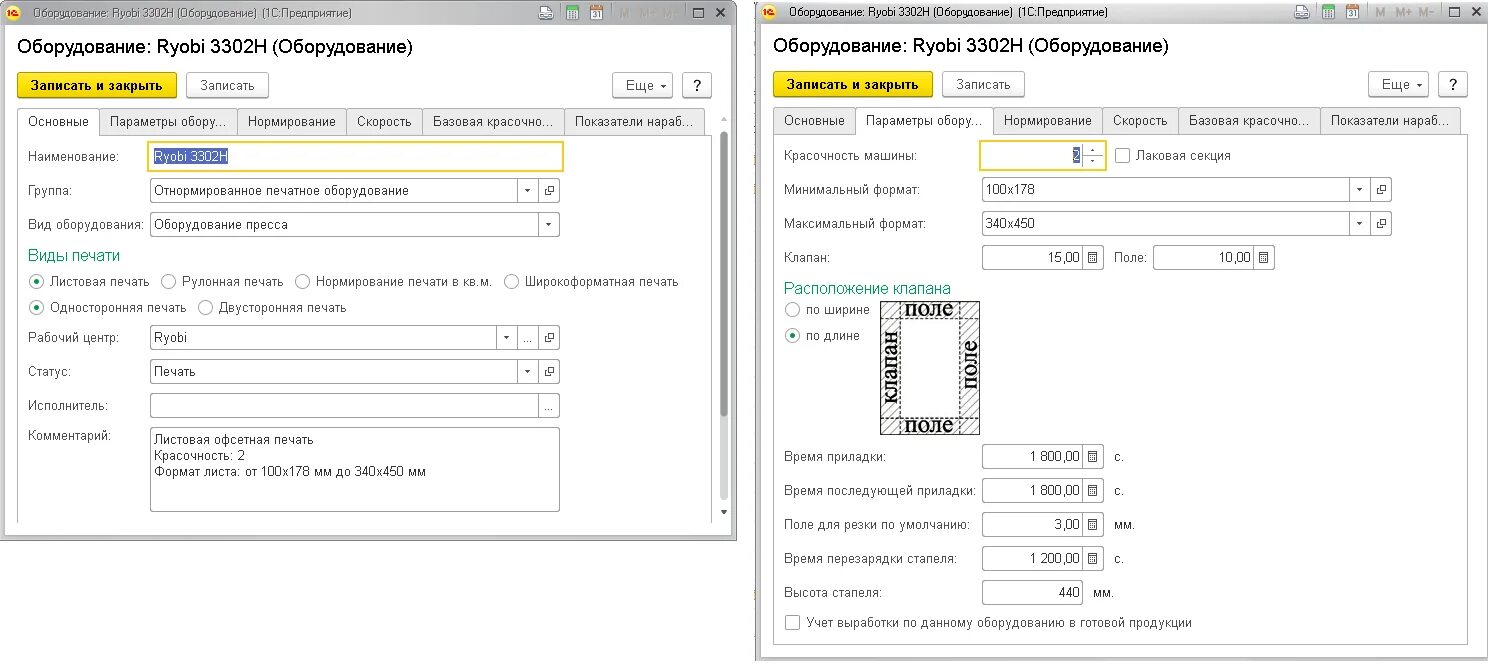
Task: Click into the Комментарий text area
Action: [x=354, y=470]
